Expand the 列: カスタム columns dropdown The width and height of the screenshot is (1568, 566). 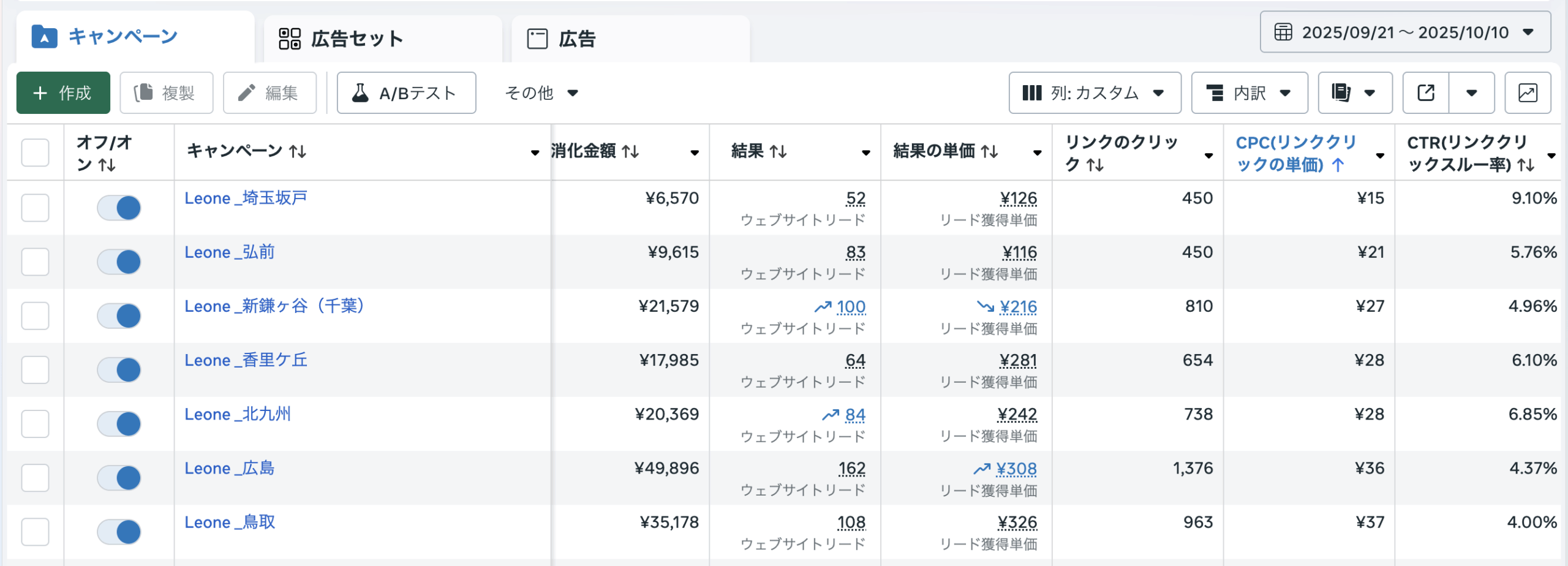[x=1094, y=93]
